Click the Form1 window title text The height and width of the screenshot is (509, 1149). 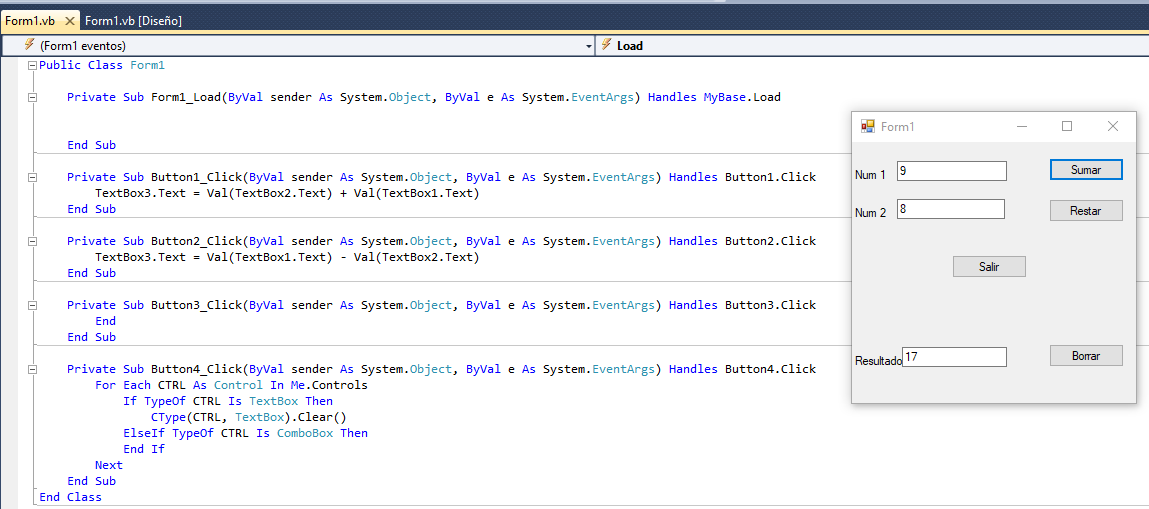(898, 127)
